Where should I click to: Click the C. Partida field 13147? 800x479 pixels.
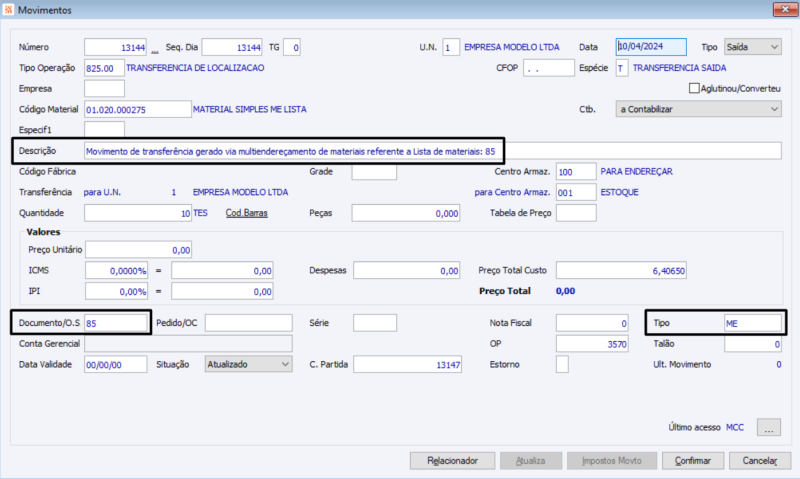coord(407,364)
